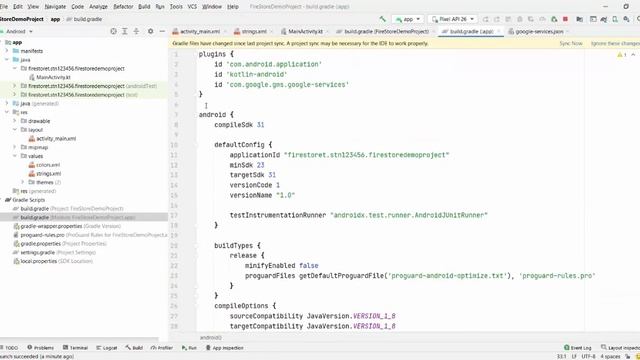Click Ignore these changes link
Image resolution: width=640 pixels, height=360 pixels.
(616, 43)
